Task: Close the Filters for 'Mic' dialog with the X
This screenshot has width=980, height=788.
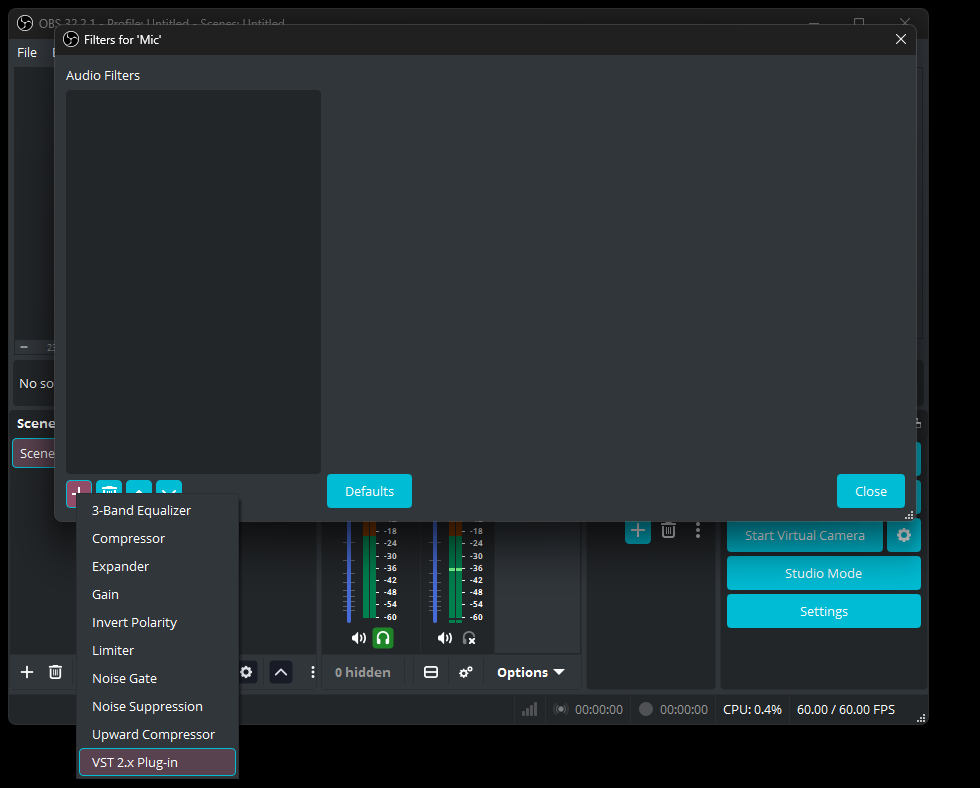Action: [901, 39]
